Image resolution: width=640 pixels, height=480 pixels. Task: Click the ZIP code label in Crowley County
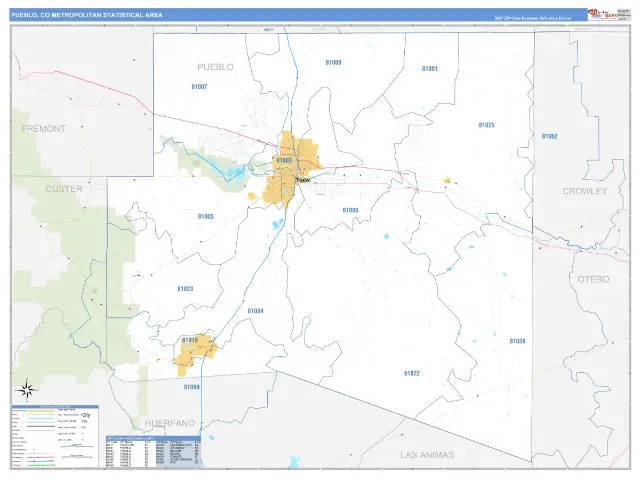549,136
